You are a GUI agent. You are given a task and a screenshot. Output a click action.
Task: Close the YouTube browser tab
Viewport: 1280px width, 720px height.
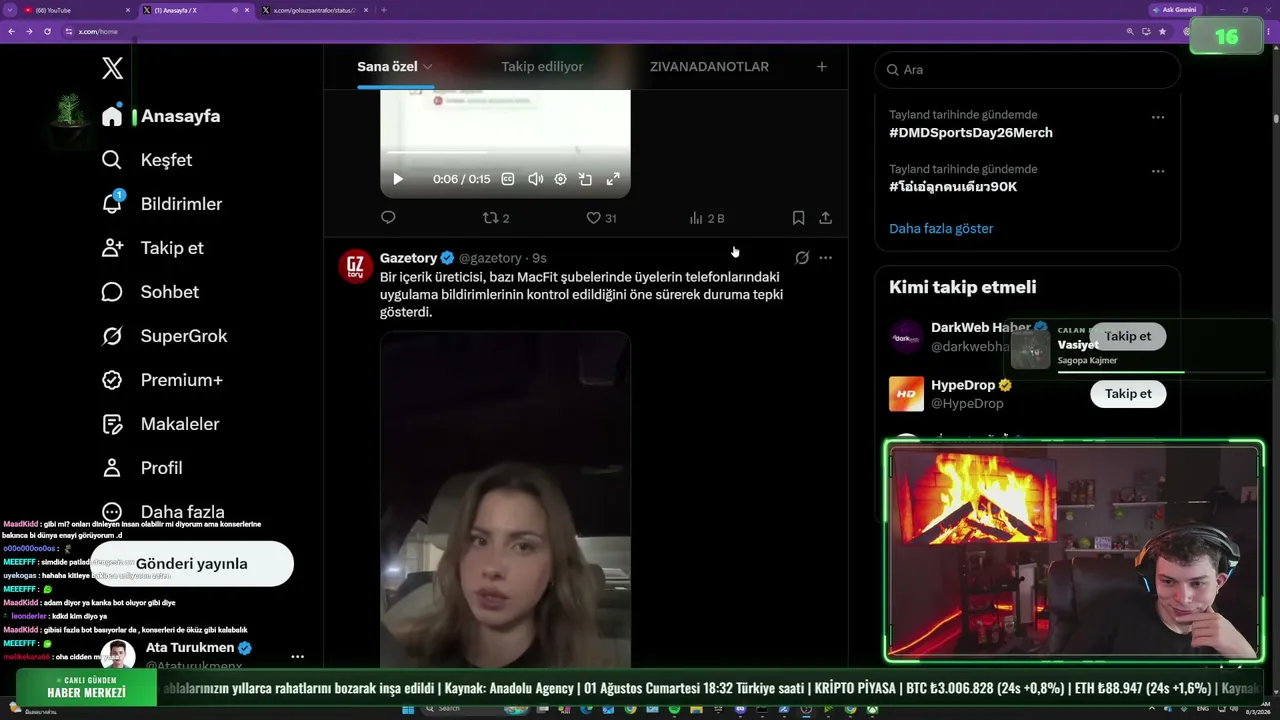tap(128, 10)
